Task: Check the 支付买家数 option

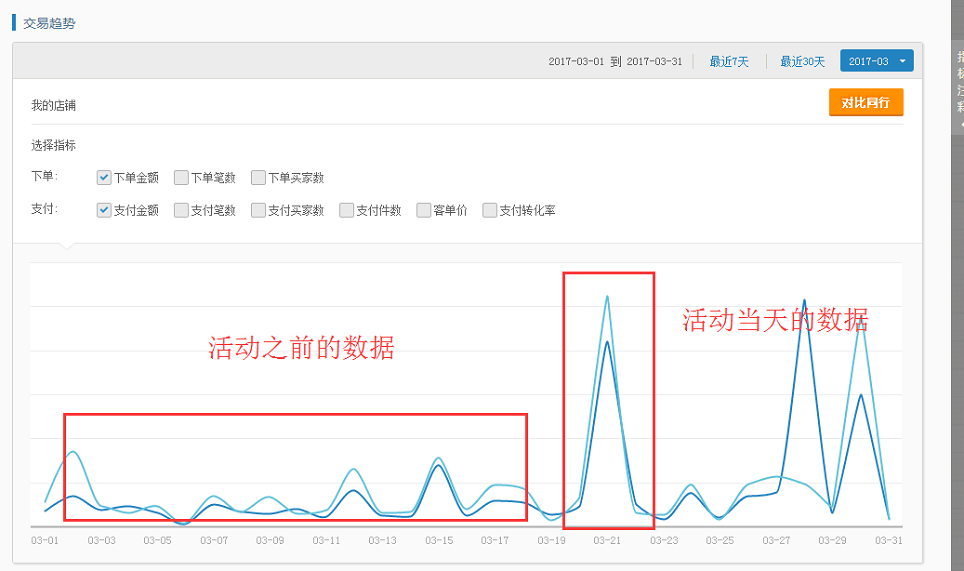Action: (258, 210)
